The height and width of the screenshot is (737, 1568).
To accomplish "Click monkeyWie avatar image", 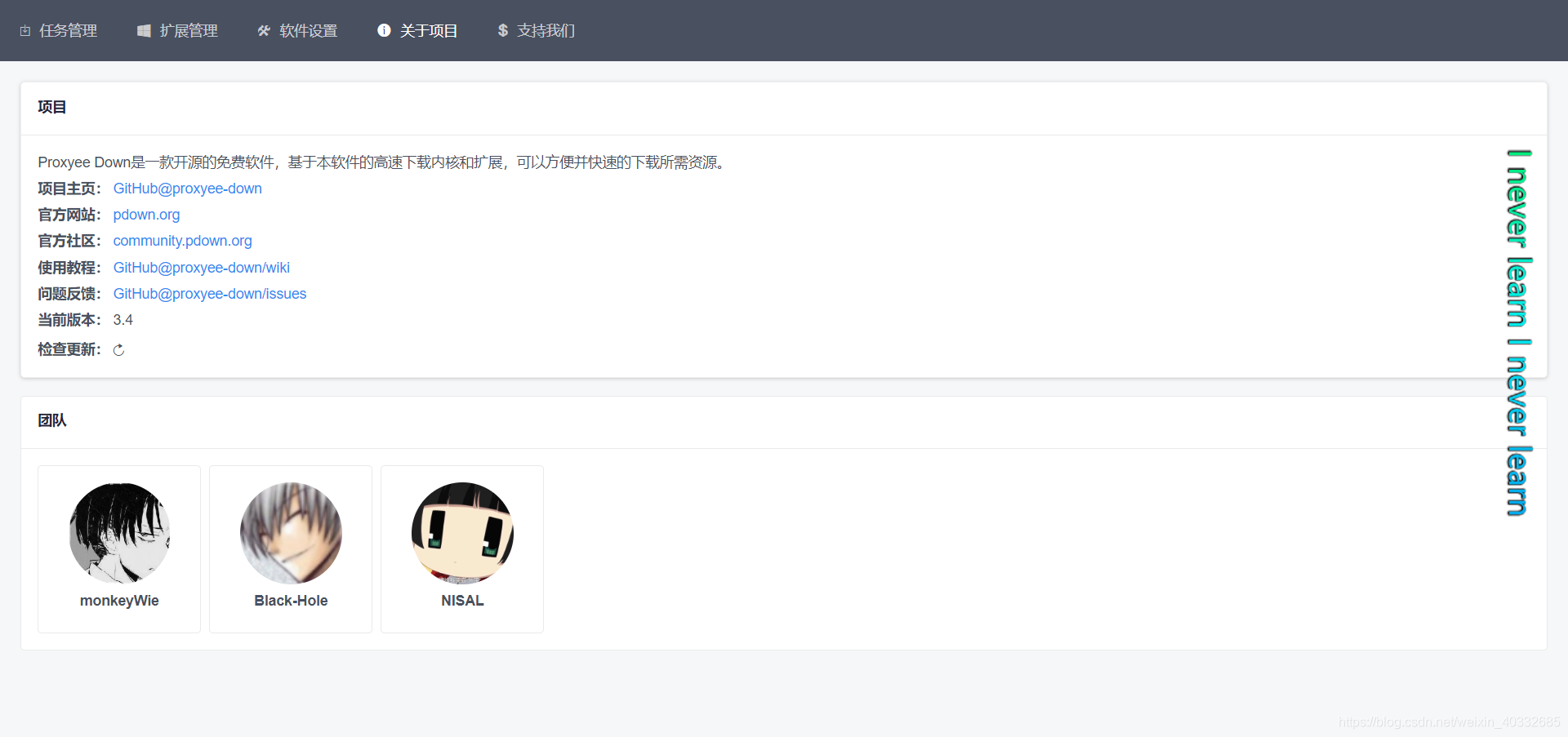I will [x=119, y=533].
